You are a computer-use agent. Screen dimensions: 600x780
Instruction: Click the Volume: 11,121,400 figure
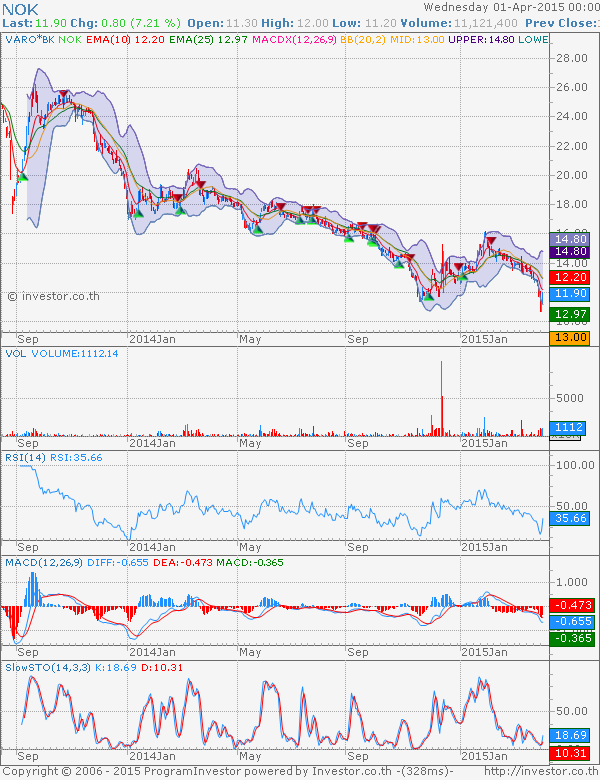pyautogui.click(x=459, y=23)
